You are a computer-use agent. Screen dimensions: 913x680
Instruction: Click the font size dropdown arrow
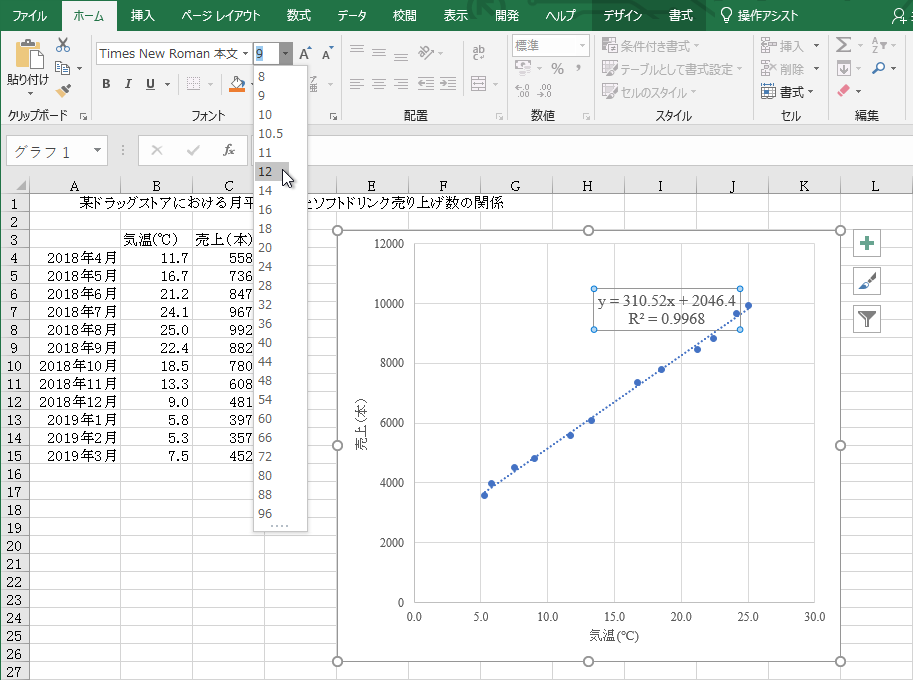(285, 54)
